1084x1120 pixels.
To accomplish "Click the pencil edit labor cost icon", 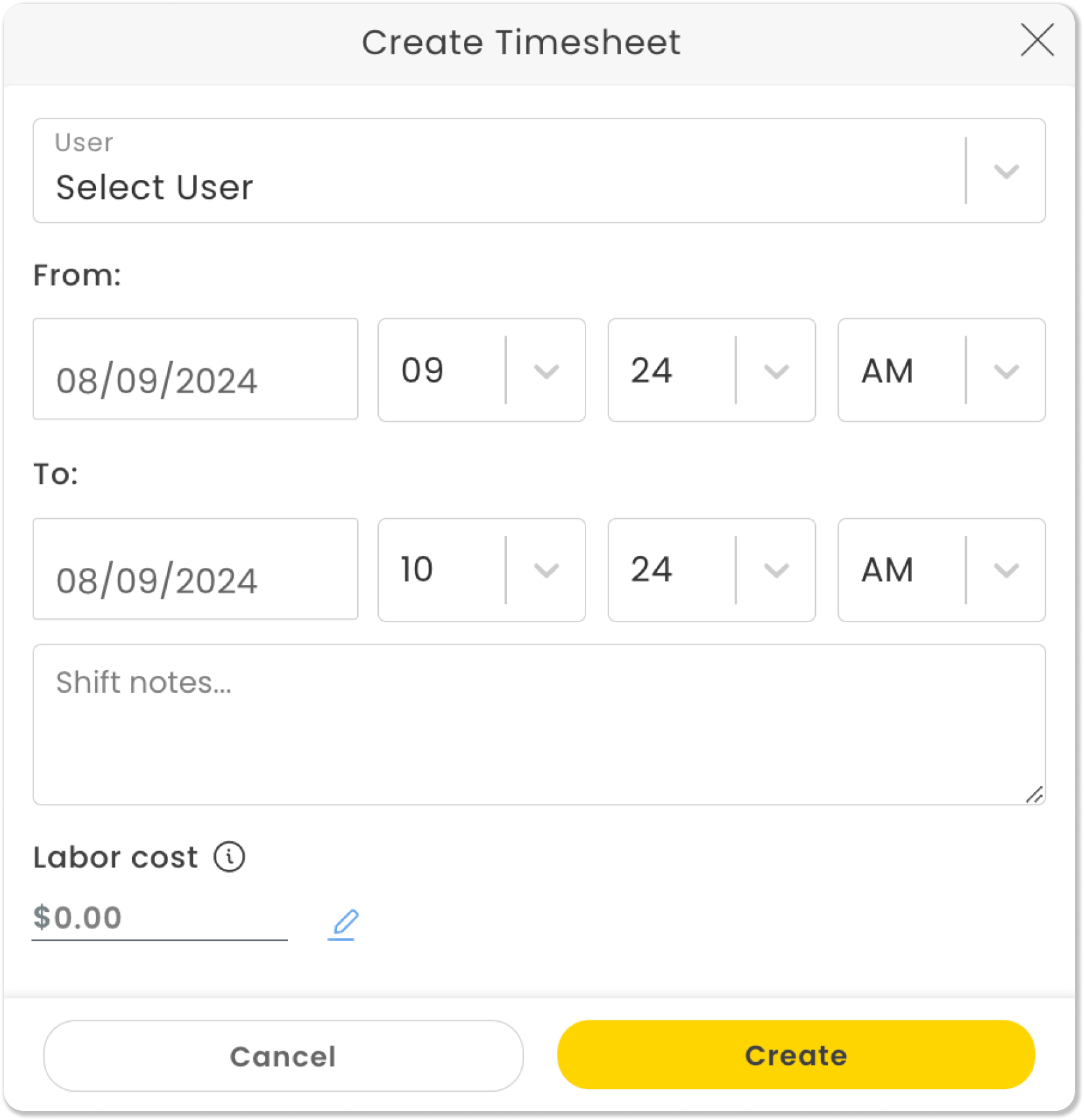I will pyautogui.click(x=344, y=924).
